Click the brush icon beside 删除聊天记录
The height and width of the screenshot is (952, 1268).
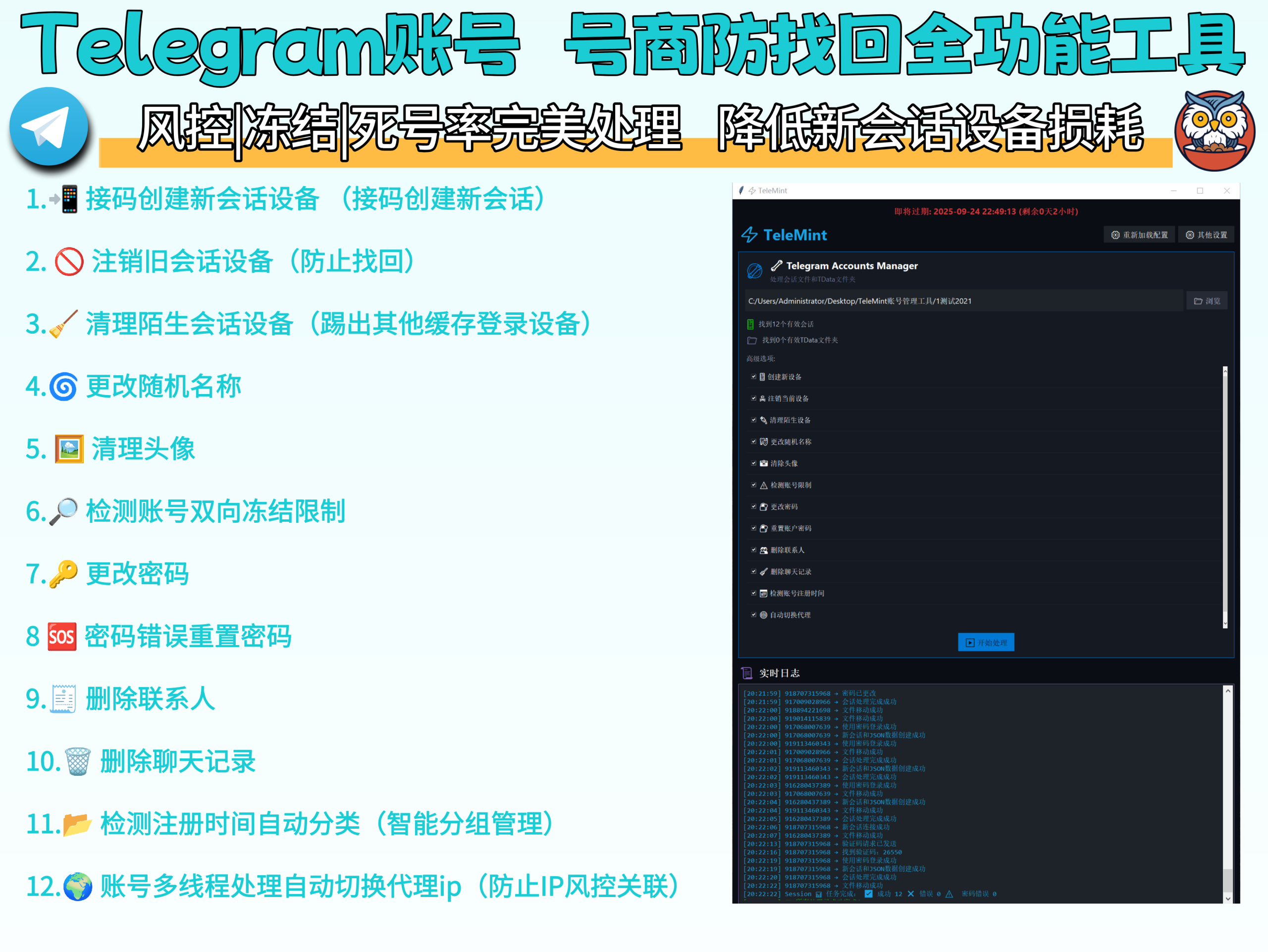click(x=764, y=572)
